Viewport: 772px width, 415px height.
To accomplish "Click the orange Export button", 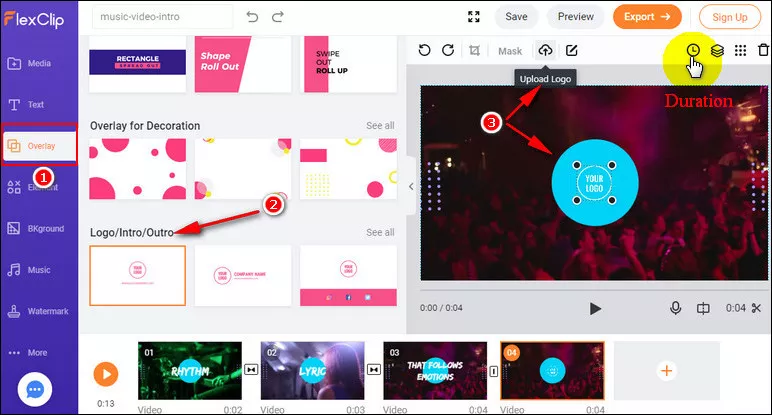I will pyautogui.click(x=647, y=17).
